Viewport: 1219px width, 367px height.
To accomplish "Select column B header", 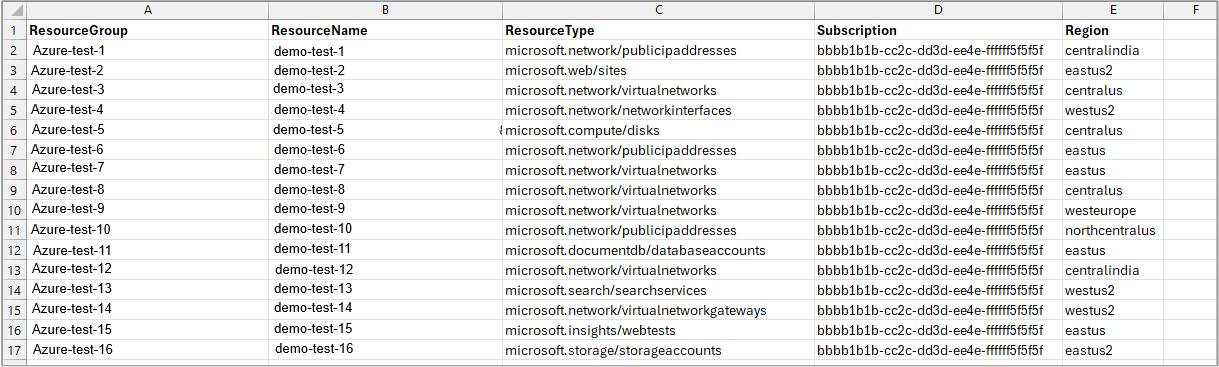I will [386, 10].
